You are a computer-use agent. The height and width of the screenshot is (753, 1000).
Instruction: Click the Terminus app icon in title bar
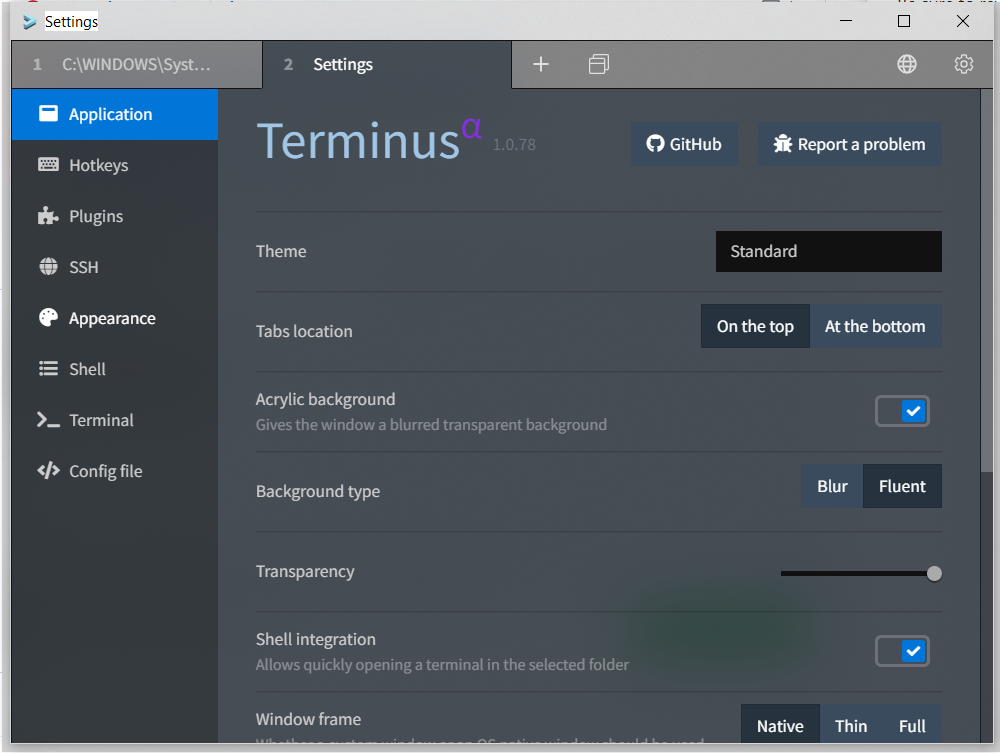point(29,22)
